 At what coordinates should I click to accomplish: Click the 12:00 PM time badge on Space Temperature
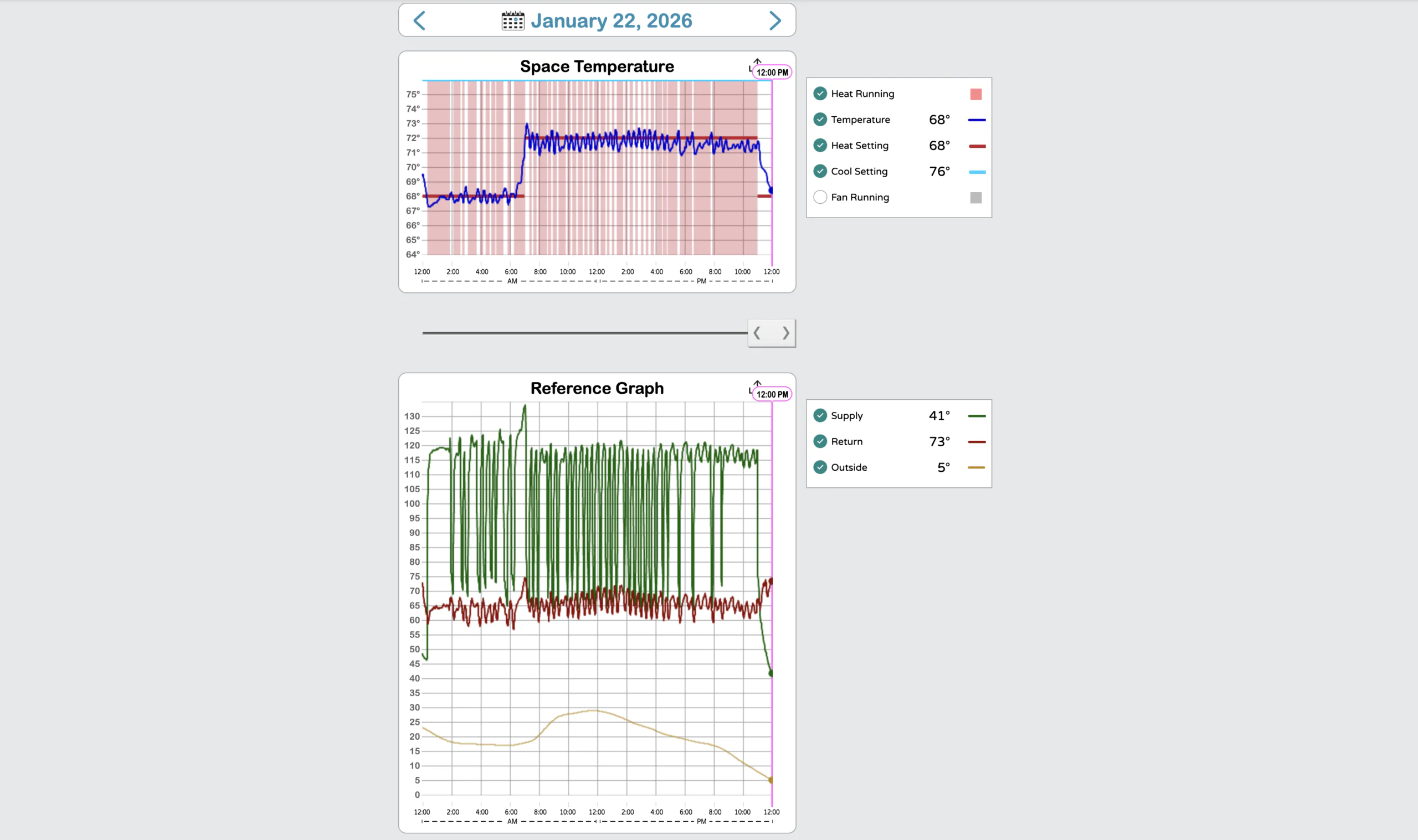click(772, 72)
